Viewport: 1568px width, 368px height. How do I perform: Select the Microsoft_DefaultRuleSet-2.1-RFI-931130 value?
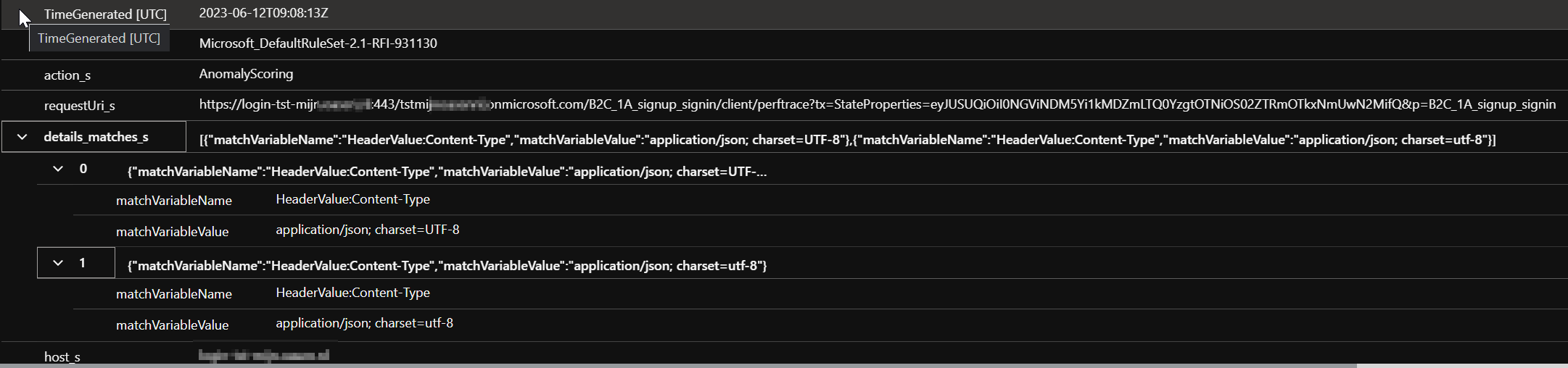click(318, 43)
